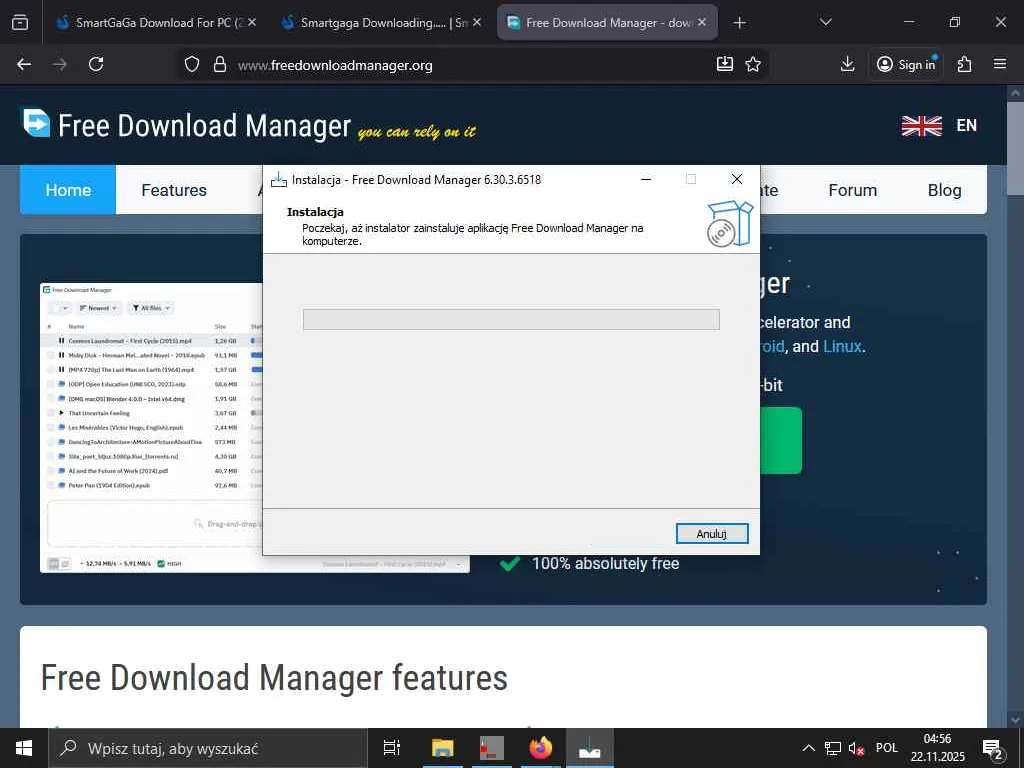Open the Firefox taskbar icon
1024x768 pixels.
click(541, 748)
